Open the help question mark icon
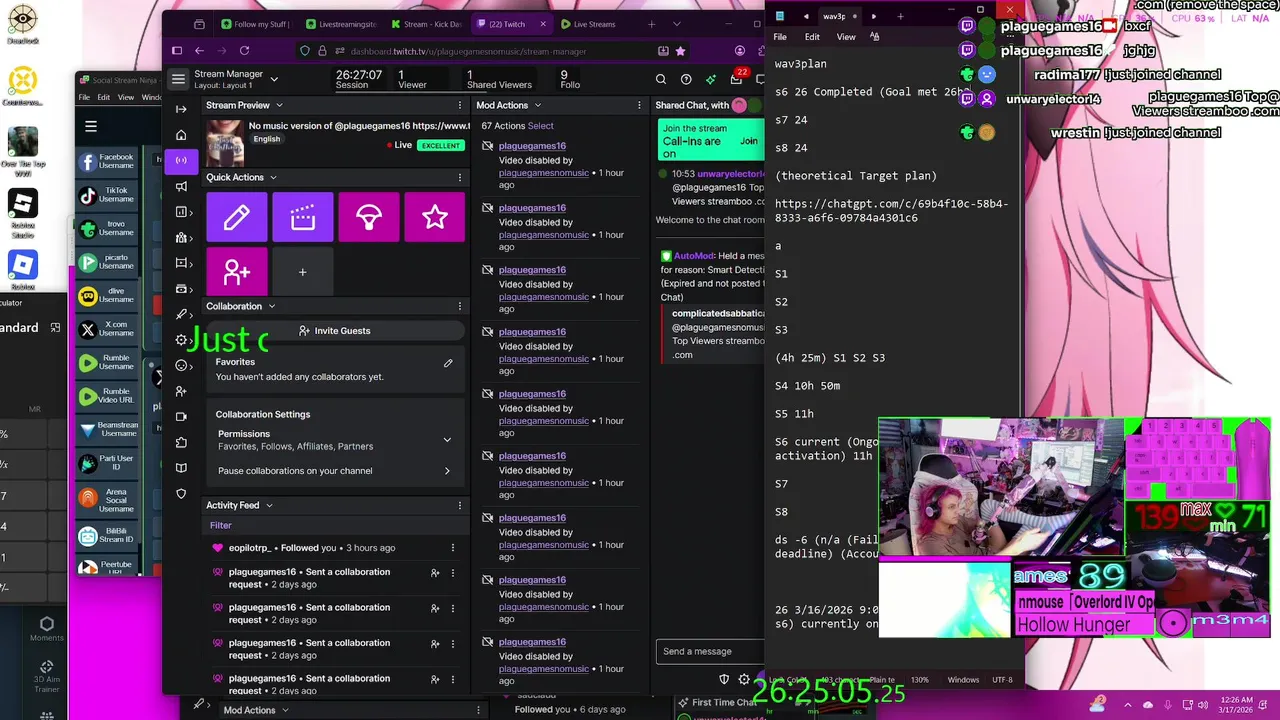The image size is (1280, 720). click(686, 79)
